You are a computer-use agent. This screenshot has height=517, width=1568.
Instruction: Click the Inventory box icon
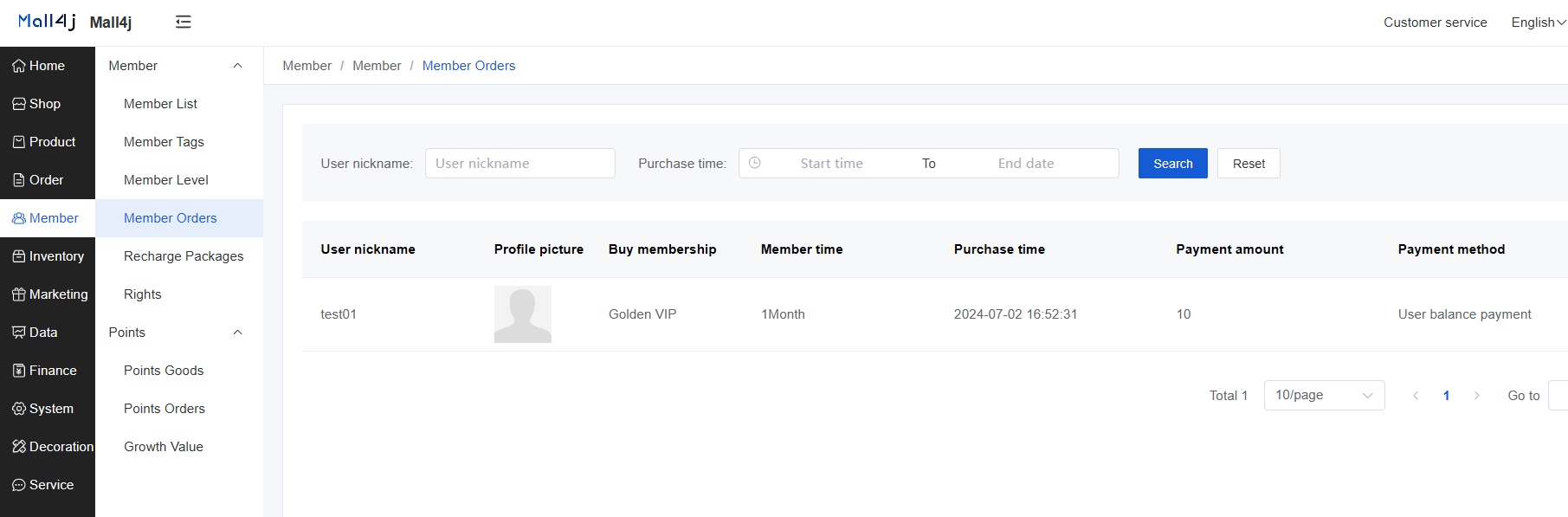[x=19, y=256]
